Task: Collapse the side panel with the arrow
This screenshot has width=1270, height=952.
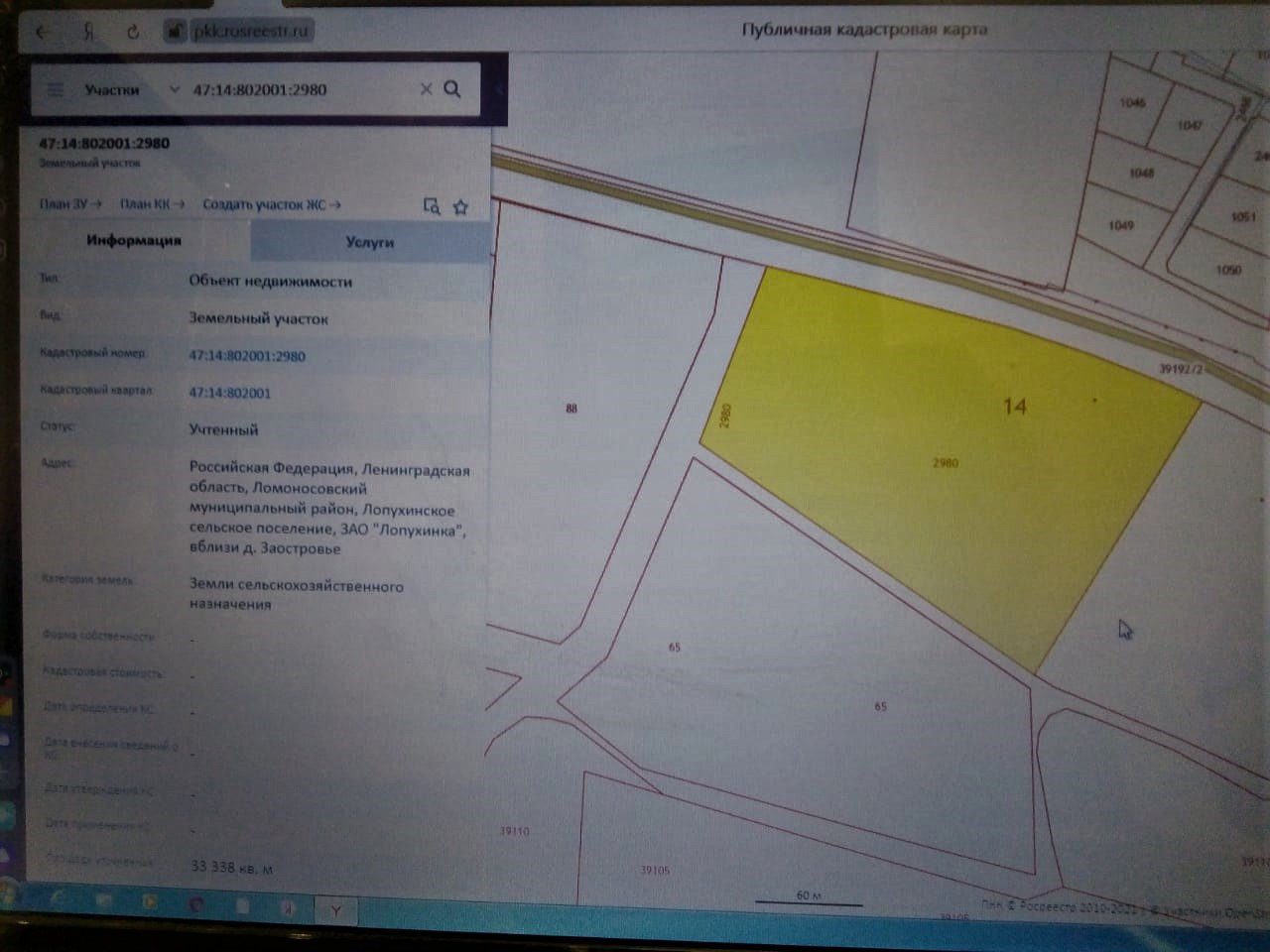Action: coord(499,90)
